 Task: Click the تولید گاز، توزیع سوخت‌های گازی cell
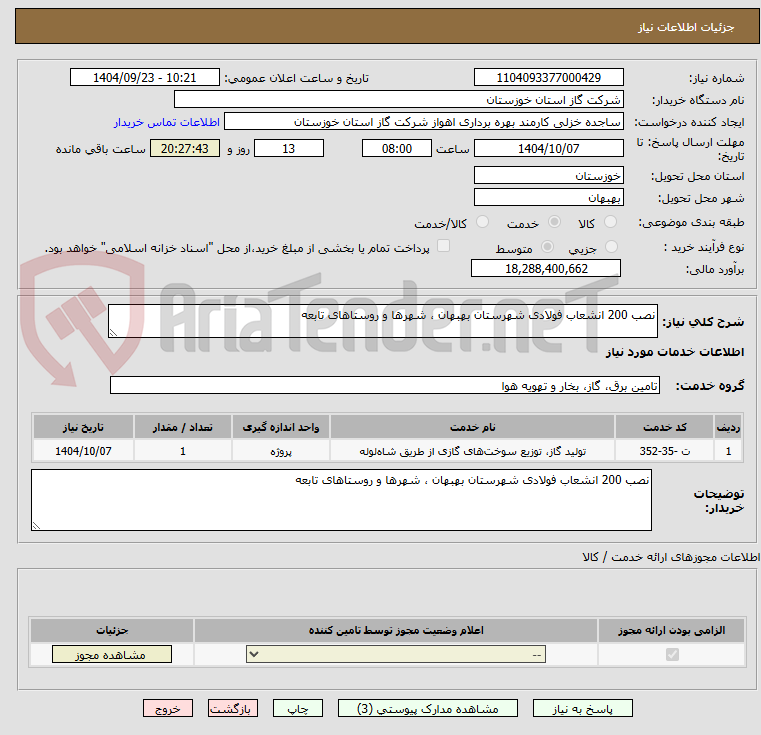click(x=472, y=451)
